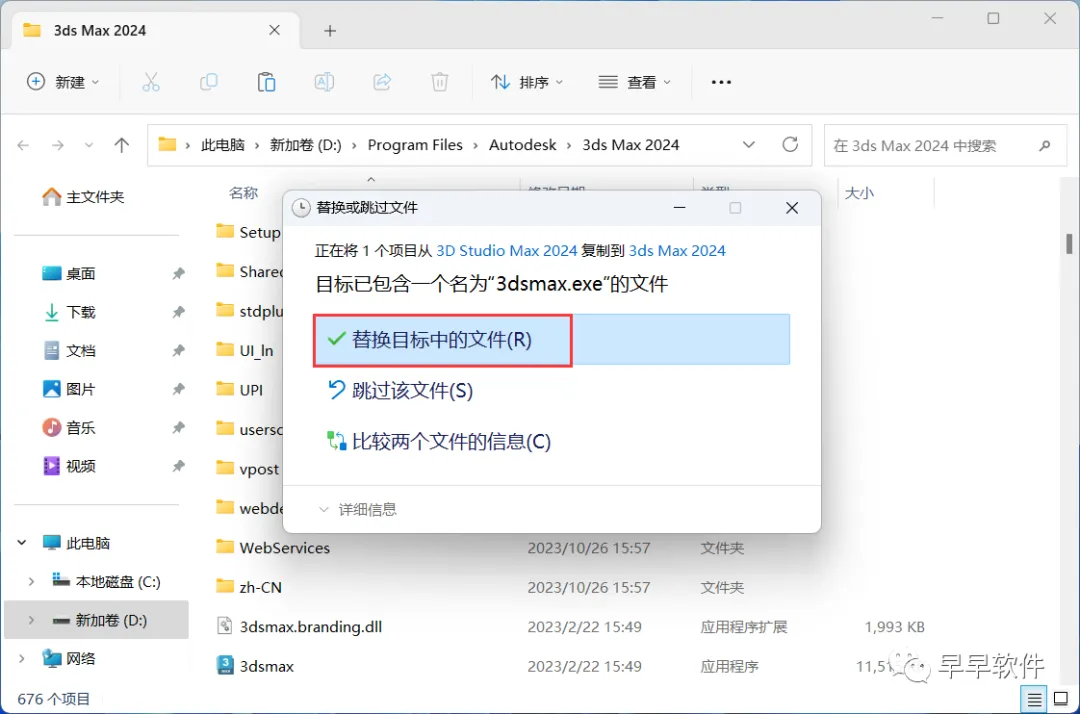Expand the address bar history dropdown
The height and width of the screenshot is (714, 1080).
(x=749, y=145)
